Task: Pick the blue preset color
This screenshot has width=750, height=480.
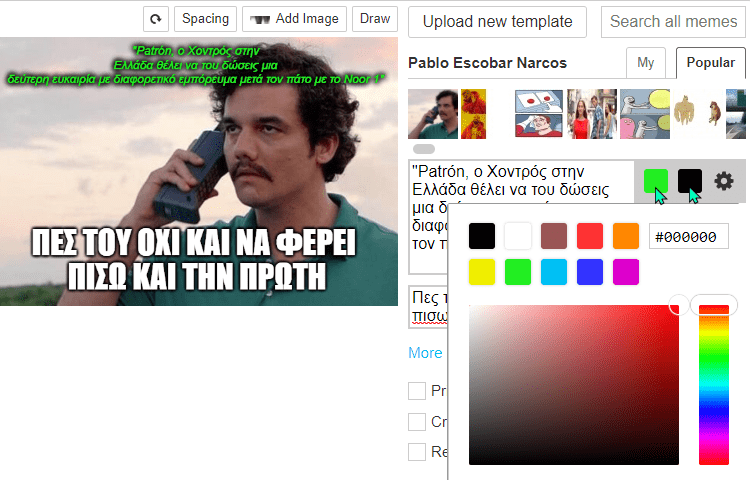Action: click(590, 272)
